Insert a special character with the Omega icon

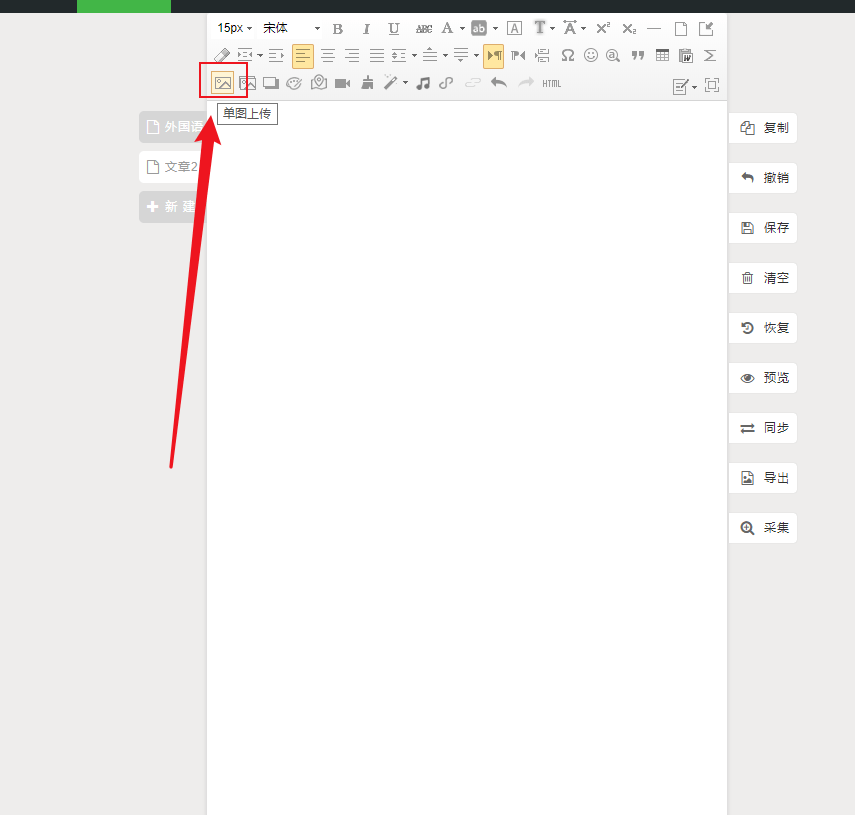coord(567,56)
